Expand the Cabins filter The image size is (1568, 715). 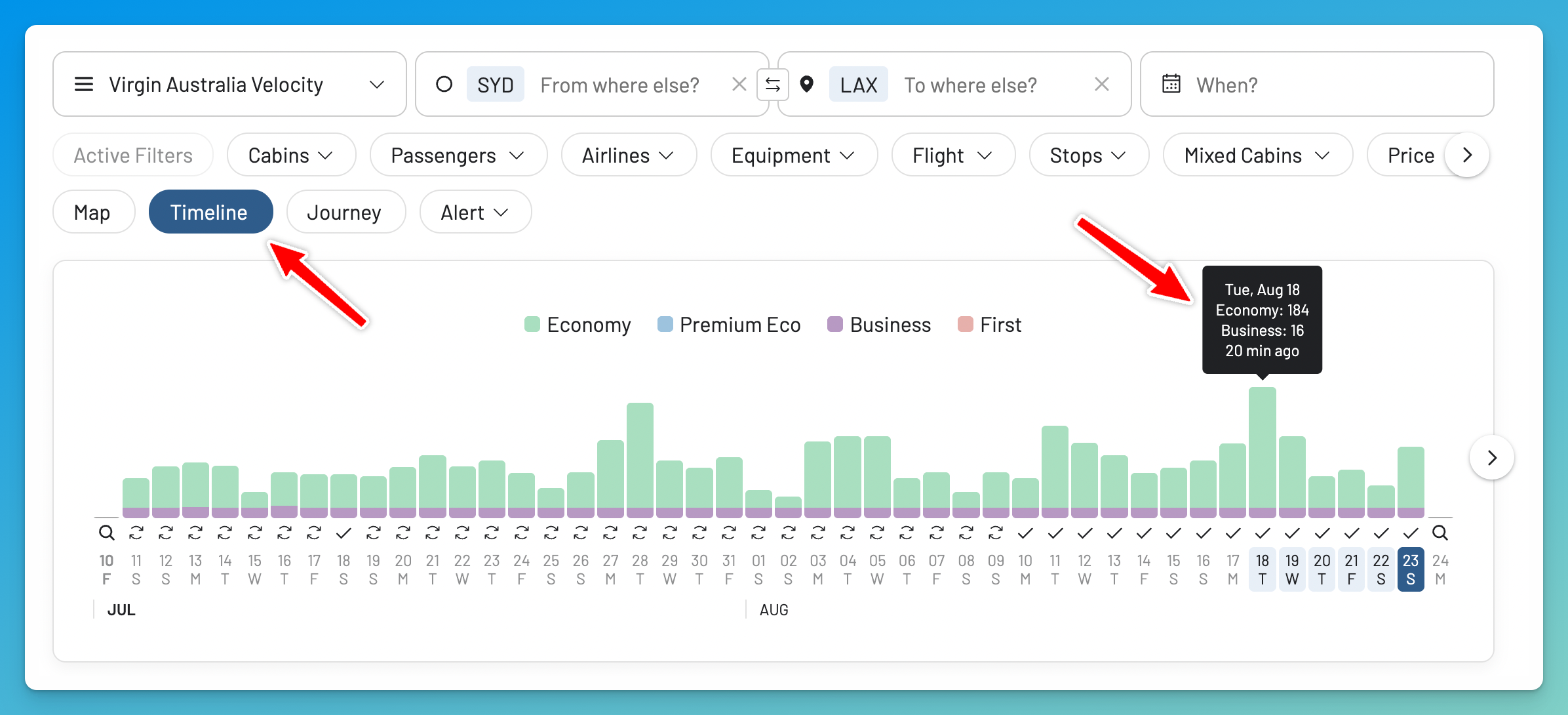[291, 155]
